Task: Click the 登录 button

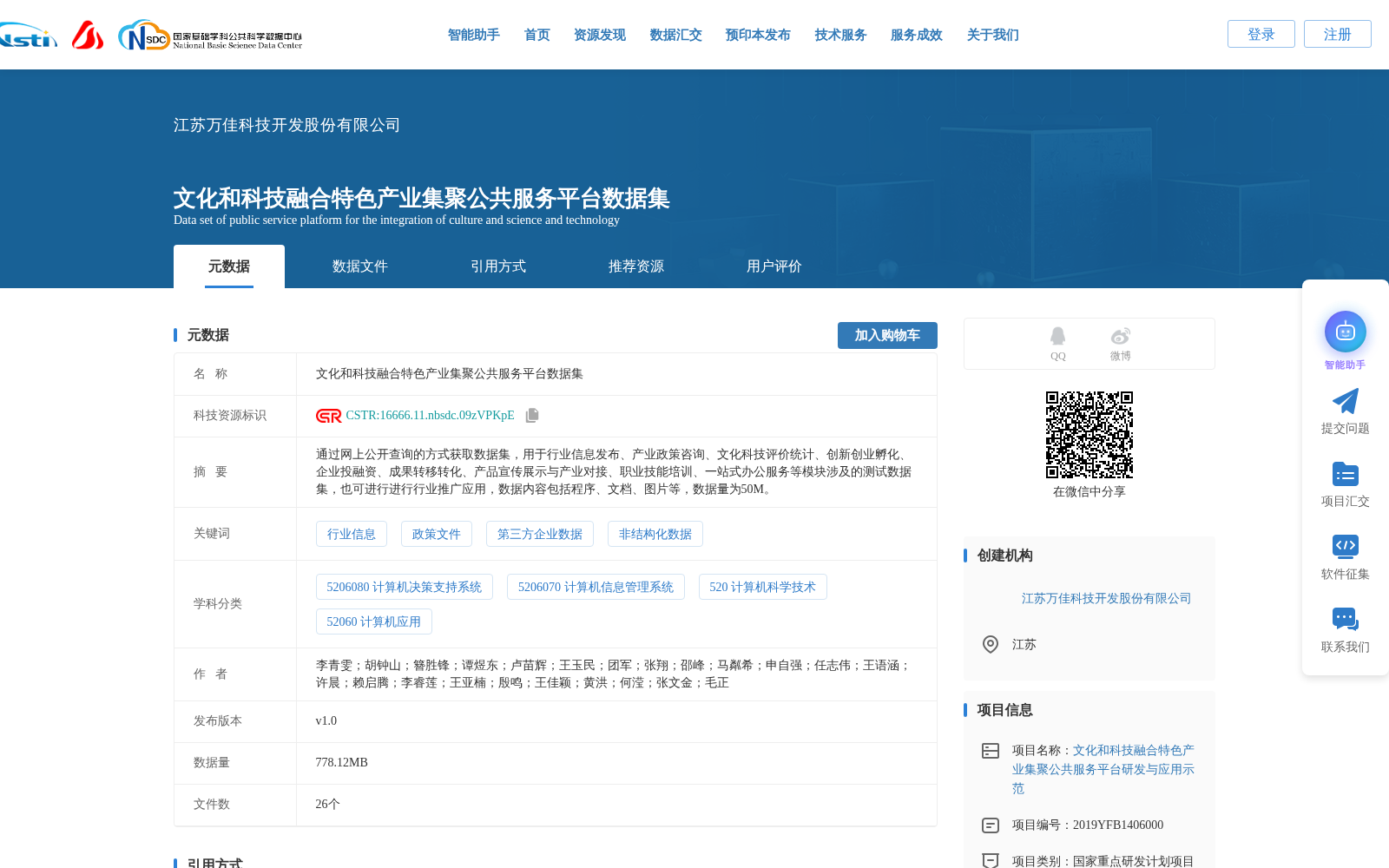Action: coord(1261,34)
